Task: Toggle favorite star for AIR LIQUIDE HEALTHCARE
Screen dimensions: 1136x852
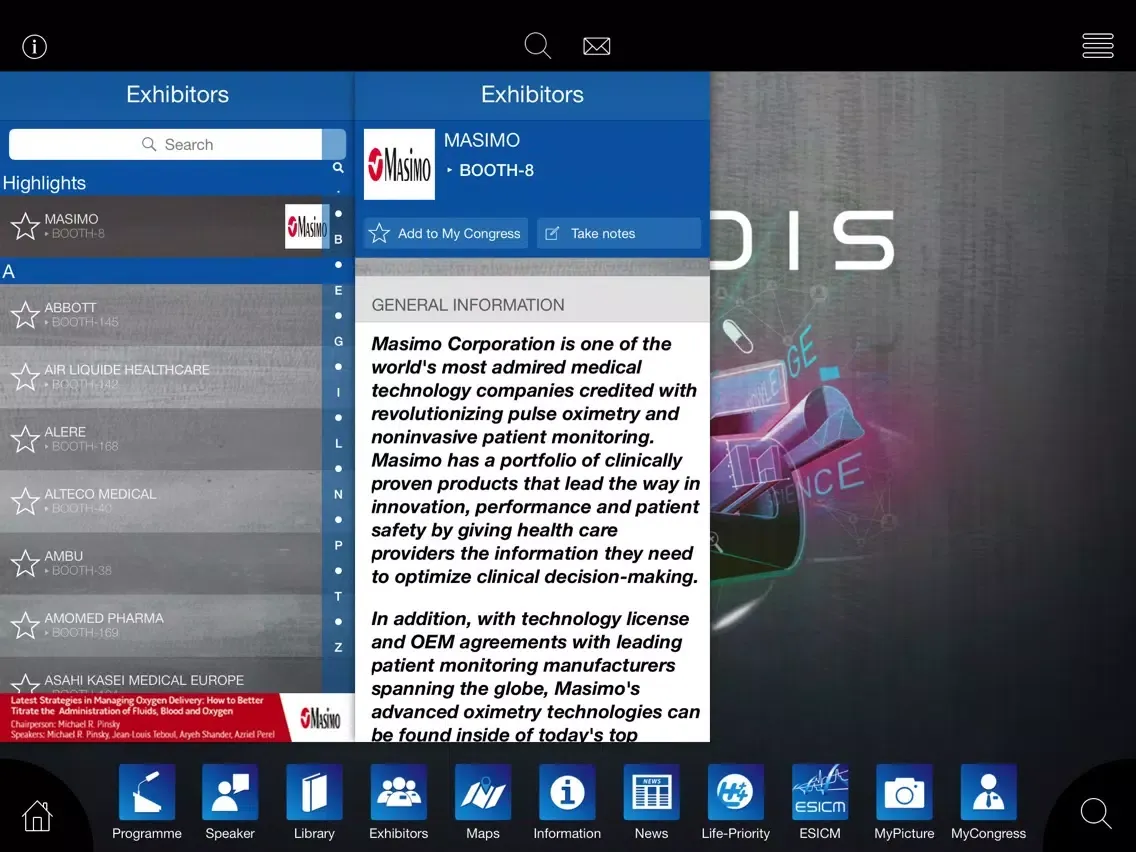Action: click(x=25, y=377)
